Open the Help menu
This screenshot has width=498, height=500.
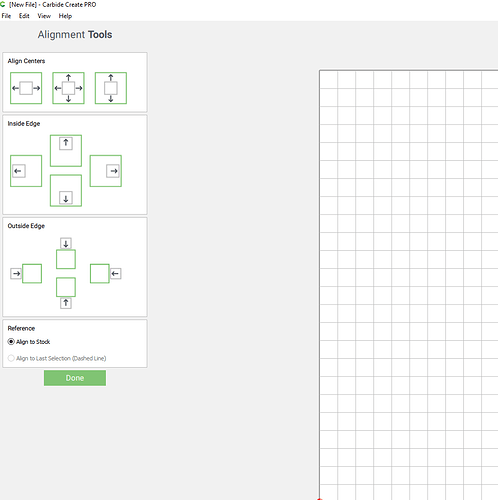point(65,16)
